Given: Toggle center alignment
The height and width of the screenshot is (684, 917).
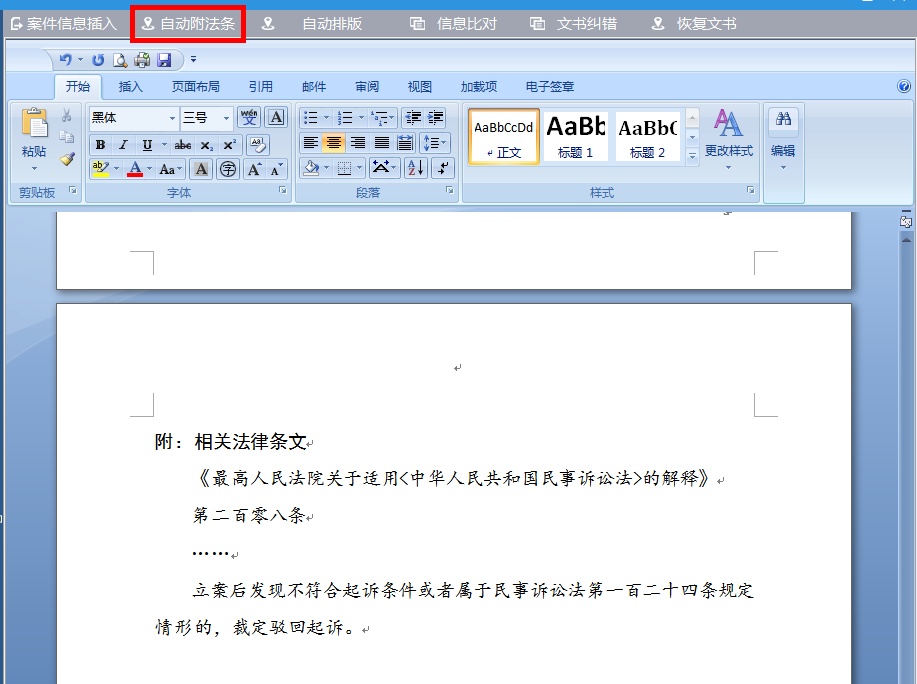Looking at the screenshot, I should pos(334,143).
